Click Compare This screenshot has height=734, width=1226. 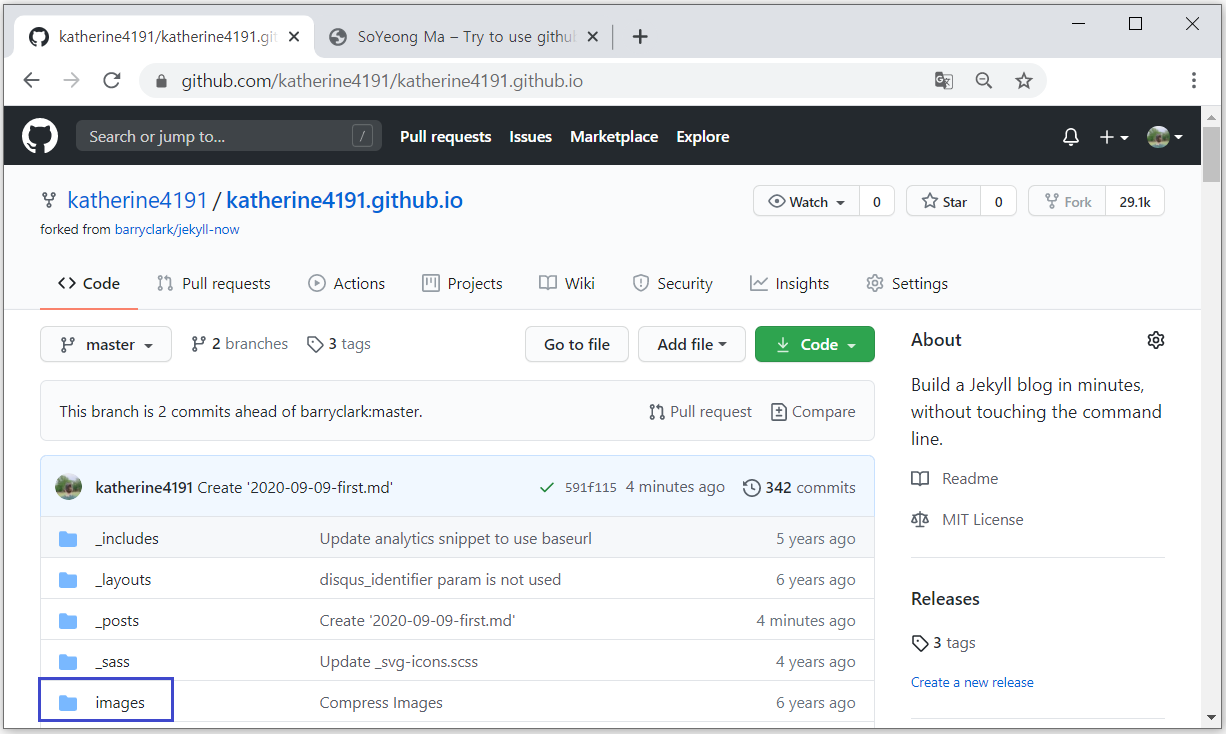coord(813,411)
